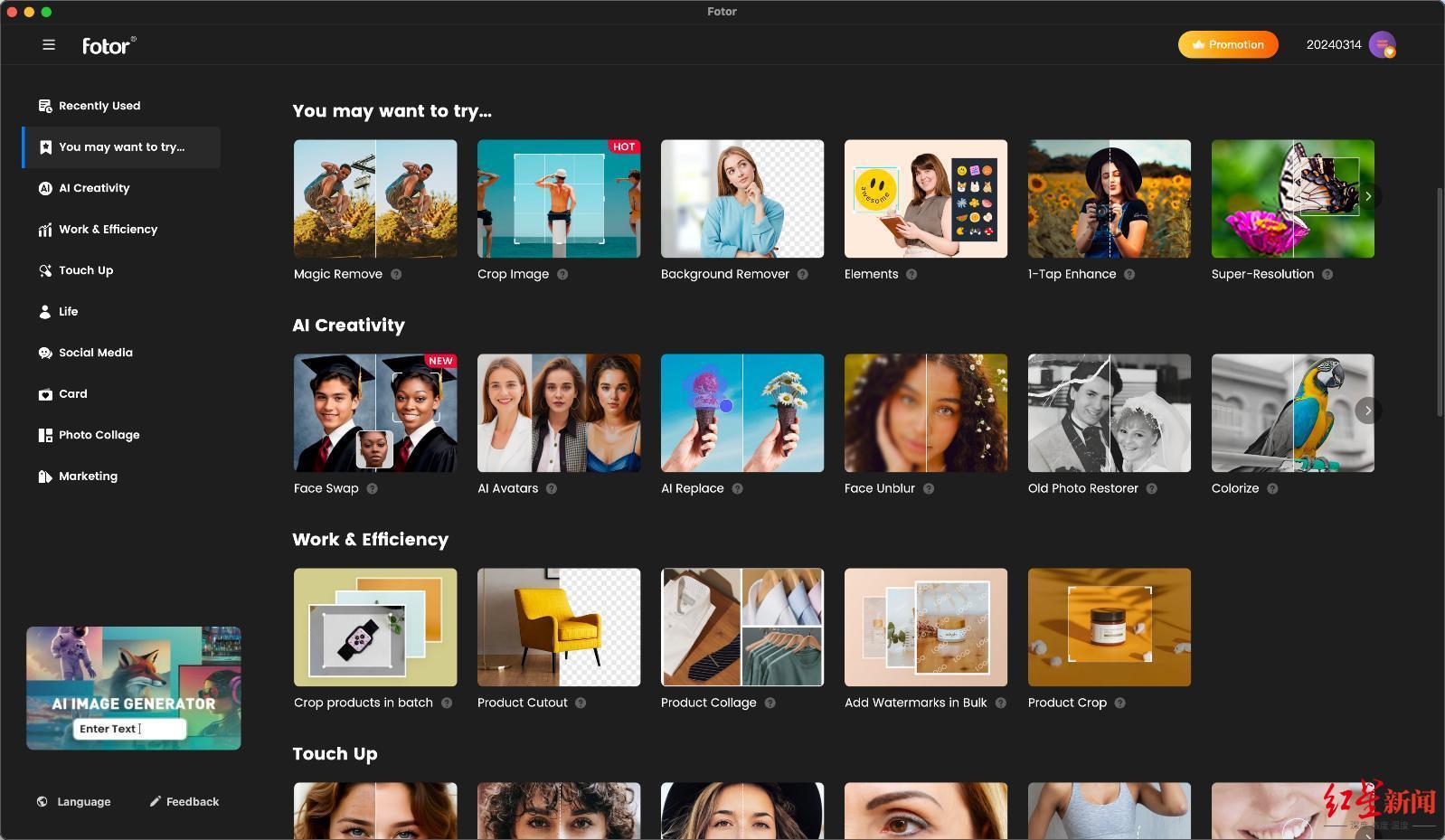This screenshot has width=1445, height=840.
Task: Click the question icon next to Colorize
Action: coord(1272,489)
